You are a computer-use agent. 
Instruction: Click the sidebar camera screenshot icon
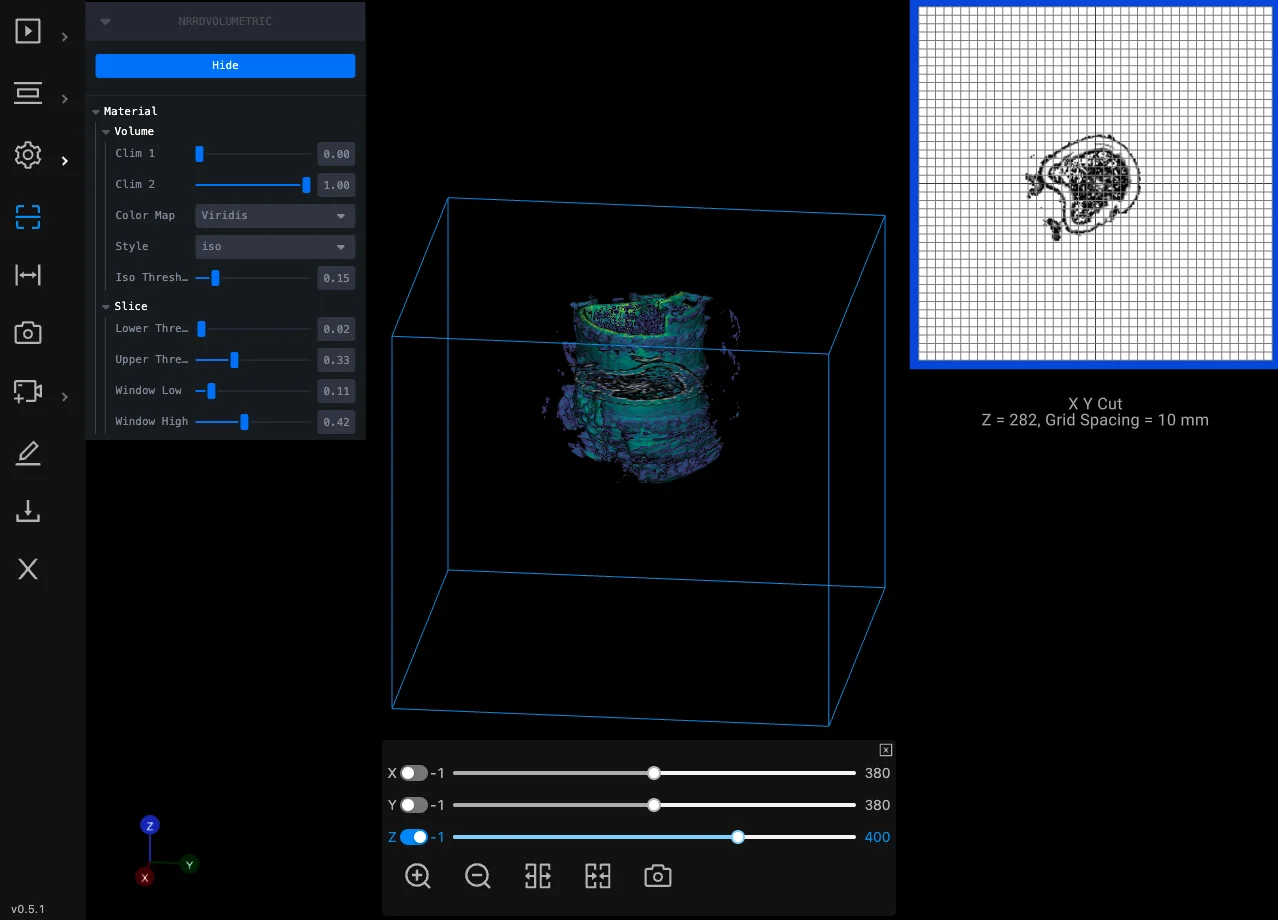[x=28, y=333]
